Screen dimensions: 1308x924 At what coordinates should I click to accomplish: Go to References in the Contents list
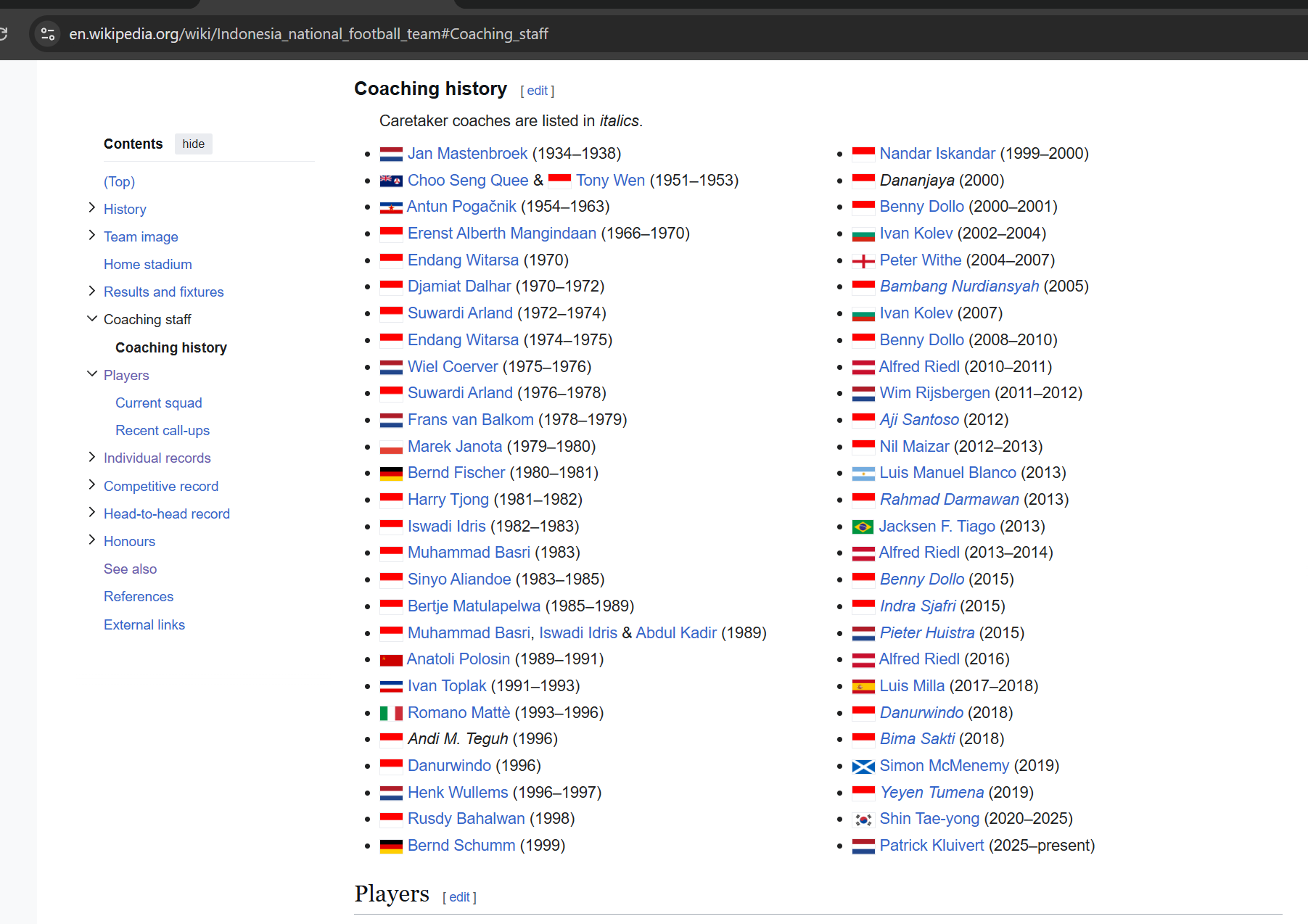(x=139, y=597)
